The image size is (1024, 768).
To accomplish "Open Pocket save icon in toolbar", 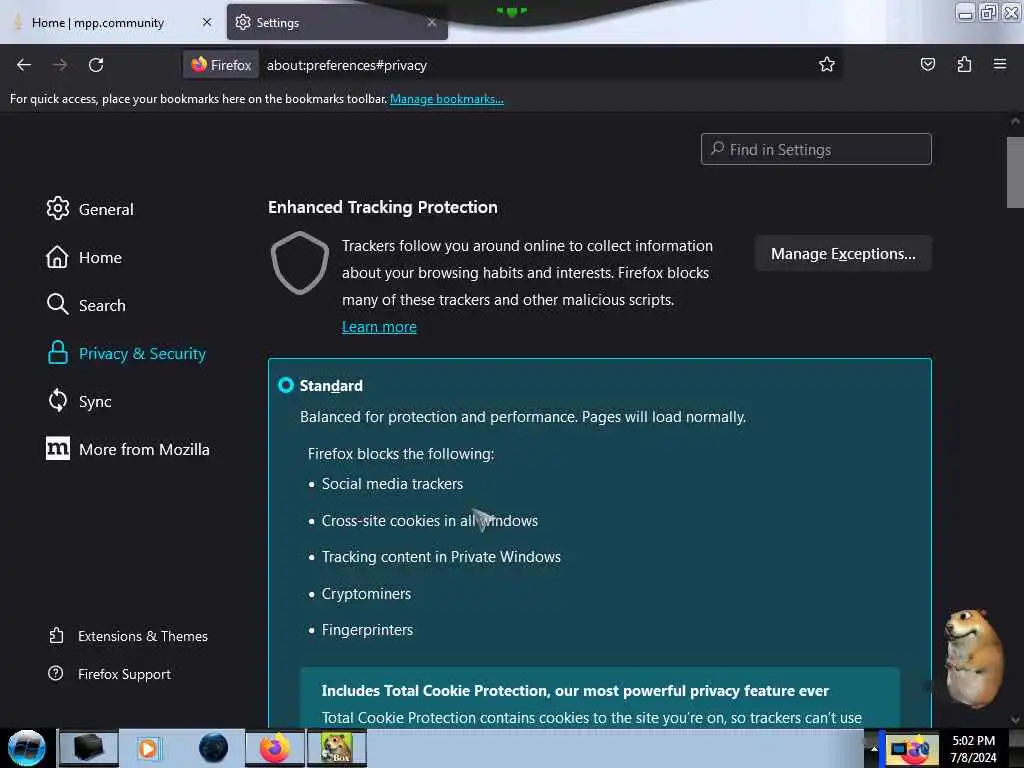I will click(x=927, y=64).
